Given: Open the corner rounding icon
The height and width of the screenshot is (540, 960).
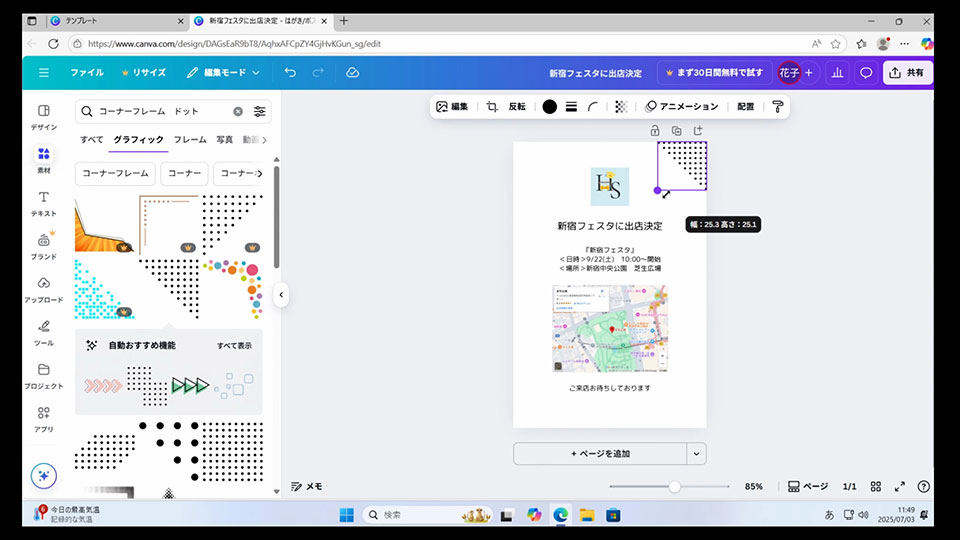Looking at the screenshot, I should [593, 107].
